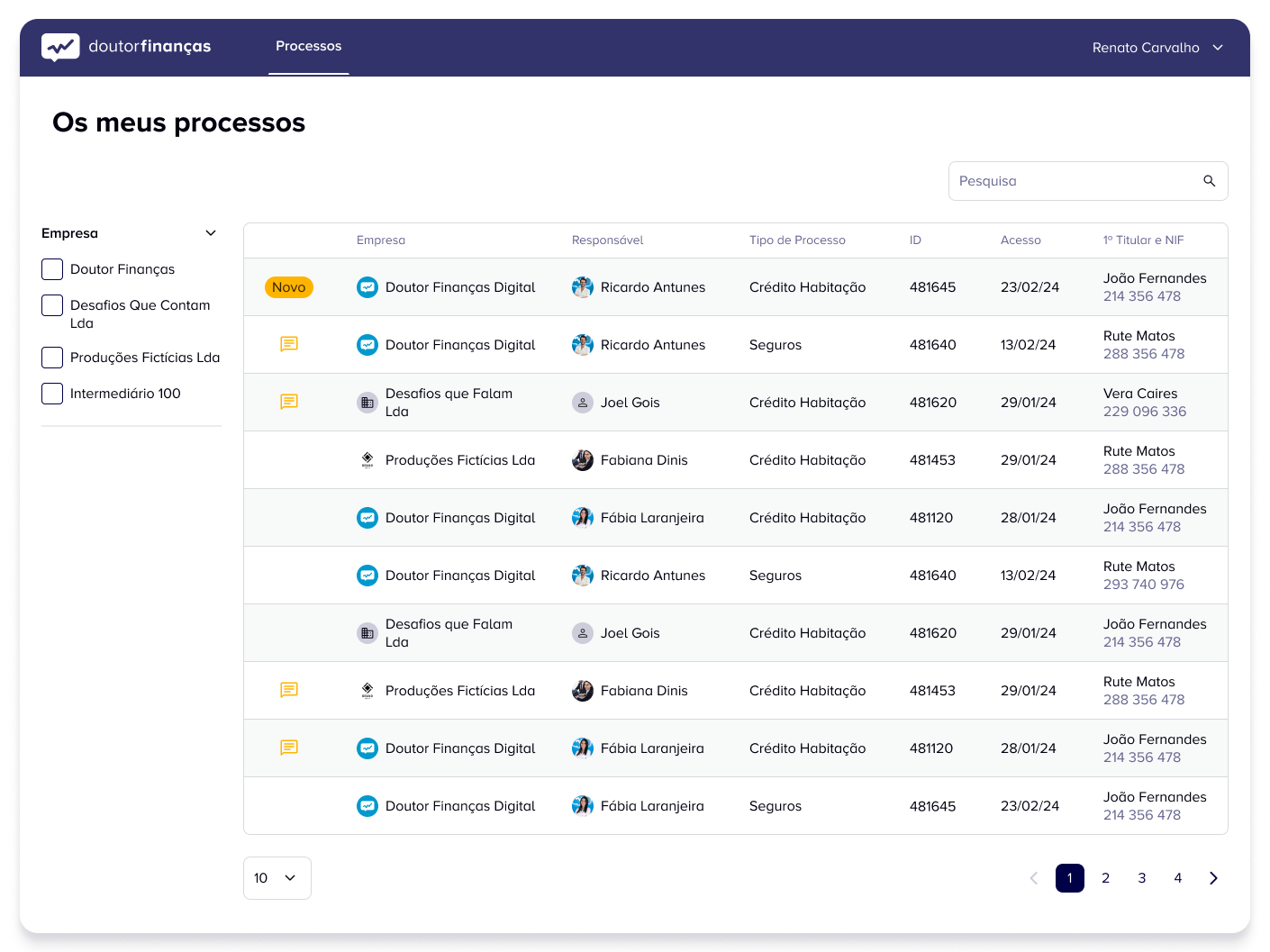Click the company icon in the Novo row
Image resolution: width=1270 pixels, height=952 pixels.
367,287
